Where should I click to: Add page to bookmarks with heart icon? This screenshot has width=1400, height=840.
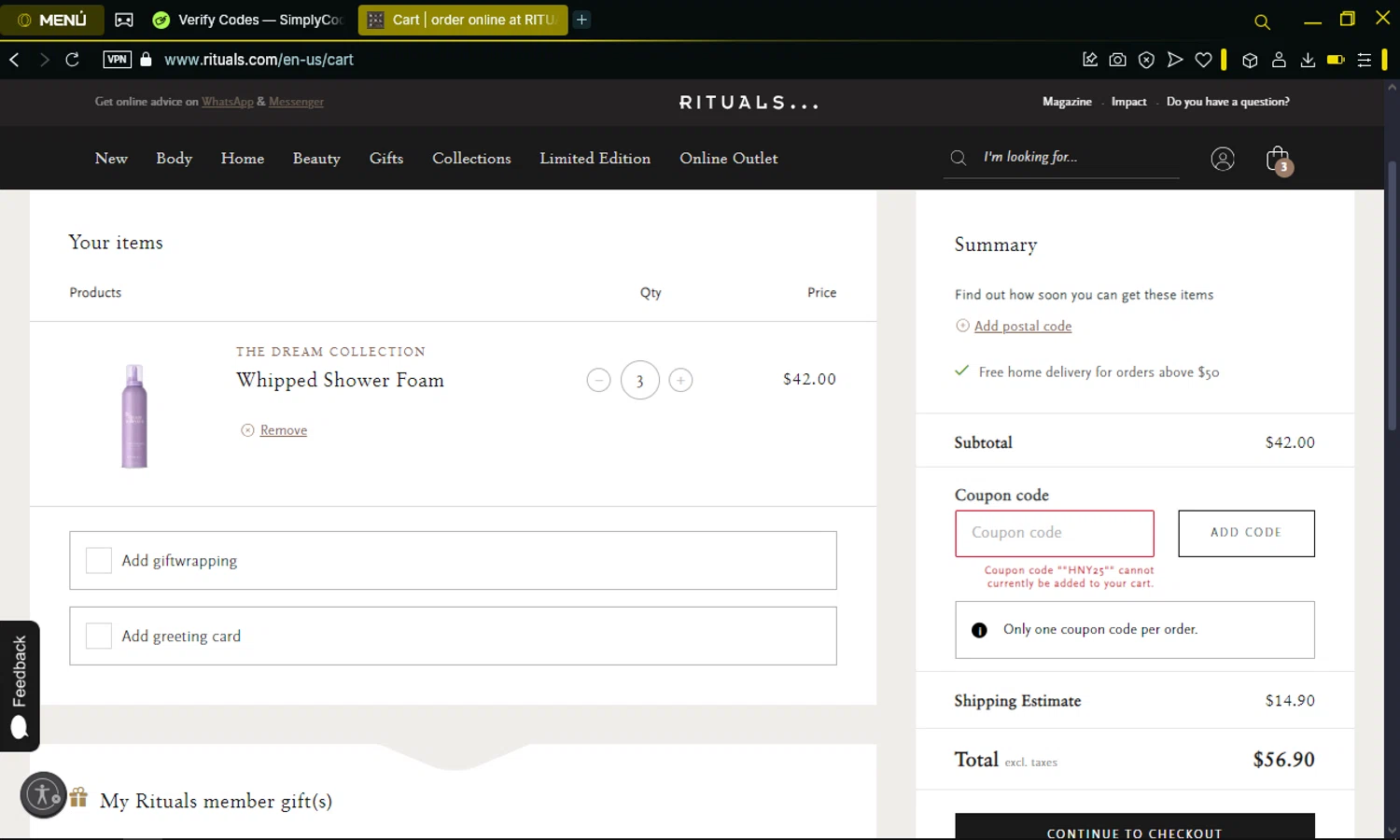point(1203,60)
